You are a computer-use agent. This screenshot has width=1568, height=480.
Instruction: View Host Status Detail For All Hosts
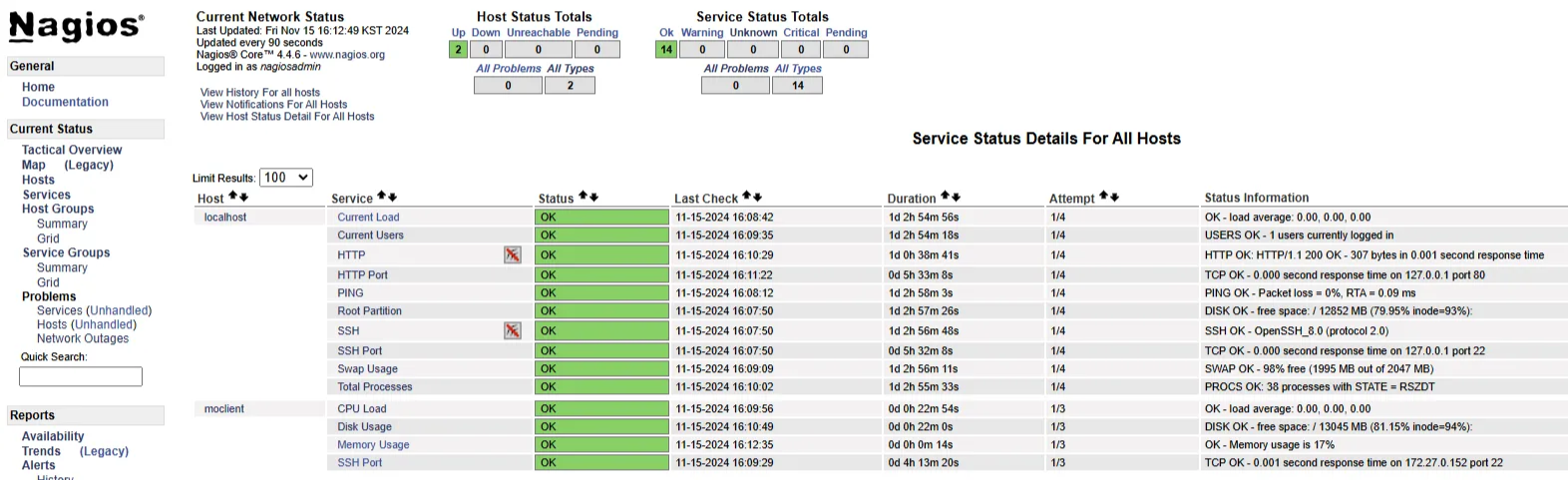tap(287, 116)
